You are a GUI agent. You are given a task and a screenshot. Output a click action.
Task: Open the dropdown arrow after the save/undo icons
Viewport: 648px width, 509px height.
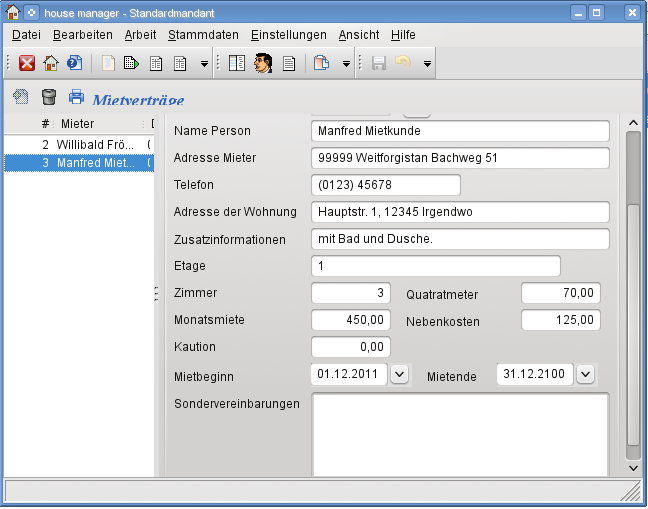point(427,64)
